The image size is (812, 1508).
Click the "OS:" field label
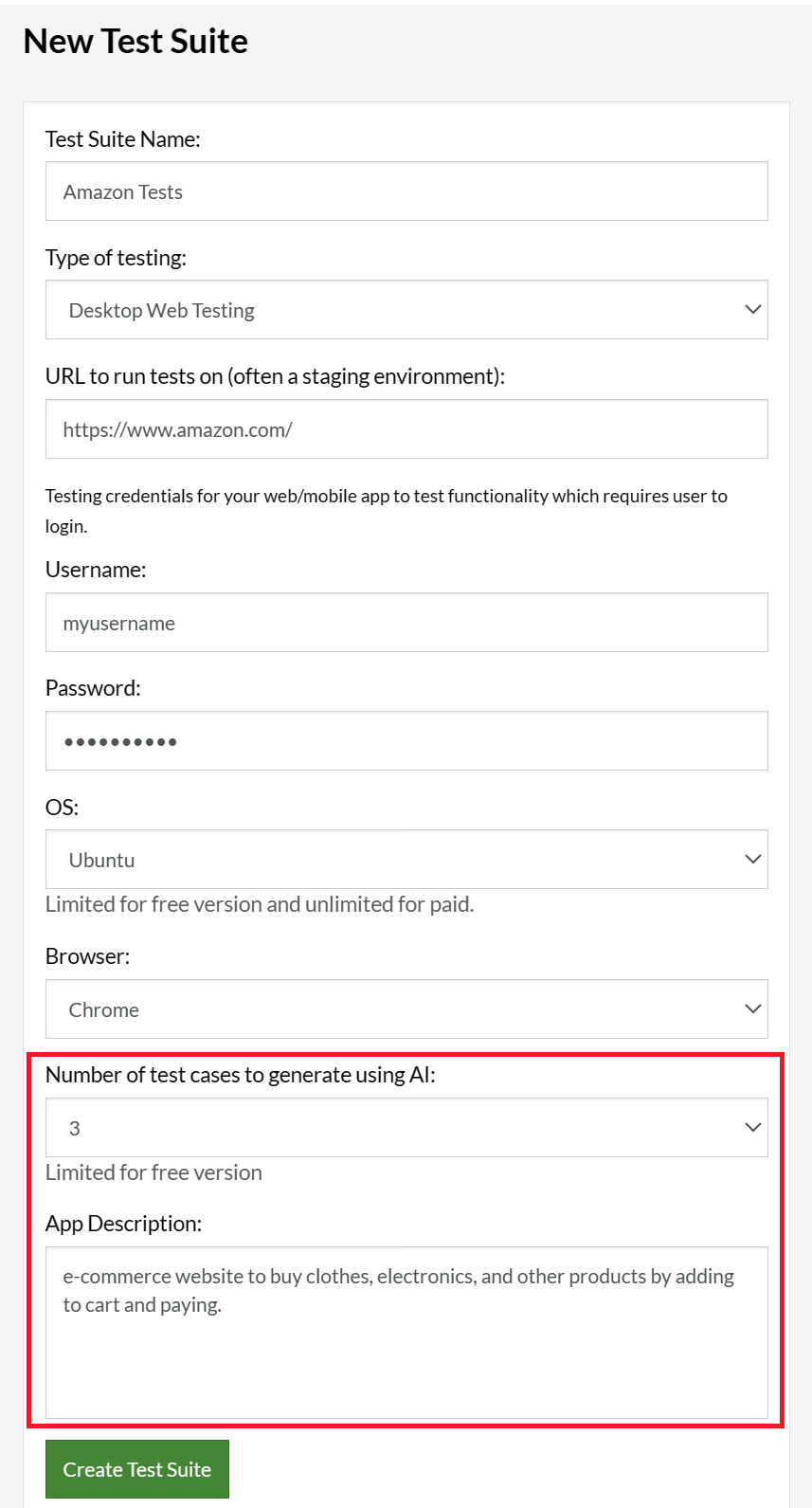click(62, 808)
